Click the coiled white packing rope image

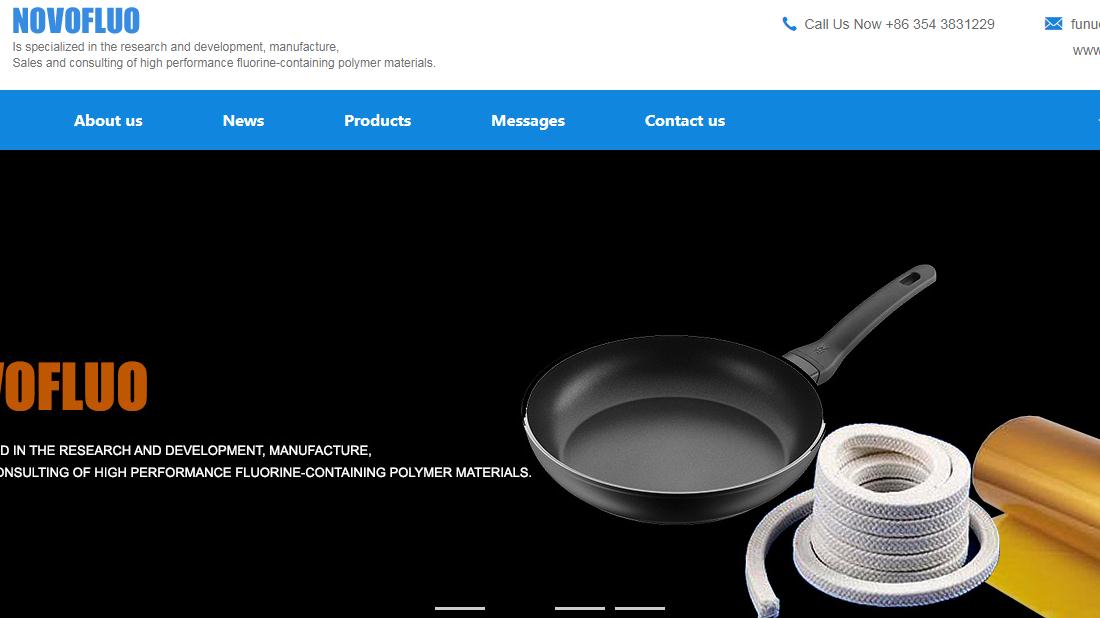872,521
